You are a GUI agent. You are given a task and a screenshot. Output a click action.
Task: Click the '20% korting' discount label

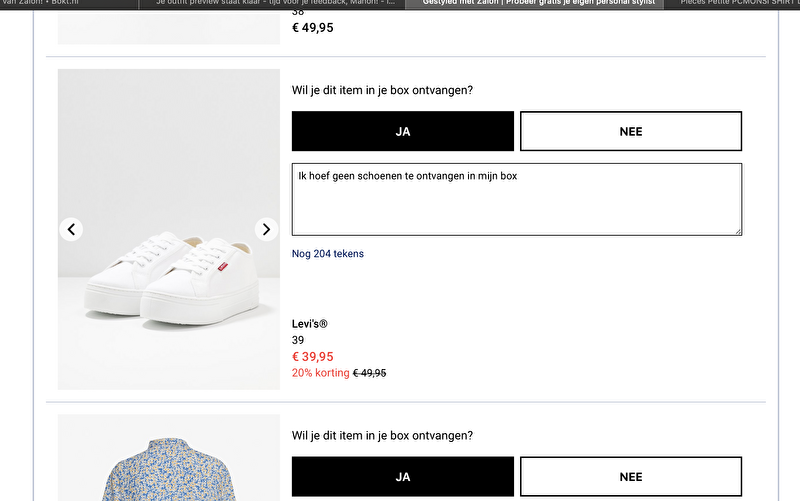pos(320,373)
